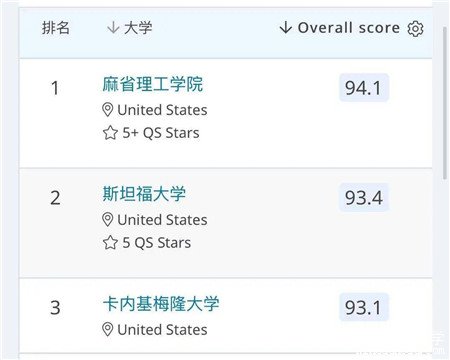Click 5 QS Stars rating text
Screen dimensions: 450x360
point(157,242)
